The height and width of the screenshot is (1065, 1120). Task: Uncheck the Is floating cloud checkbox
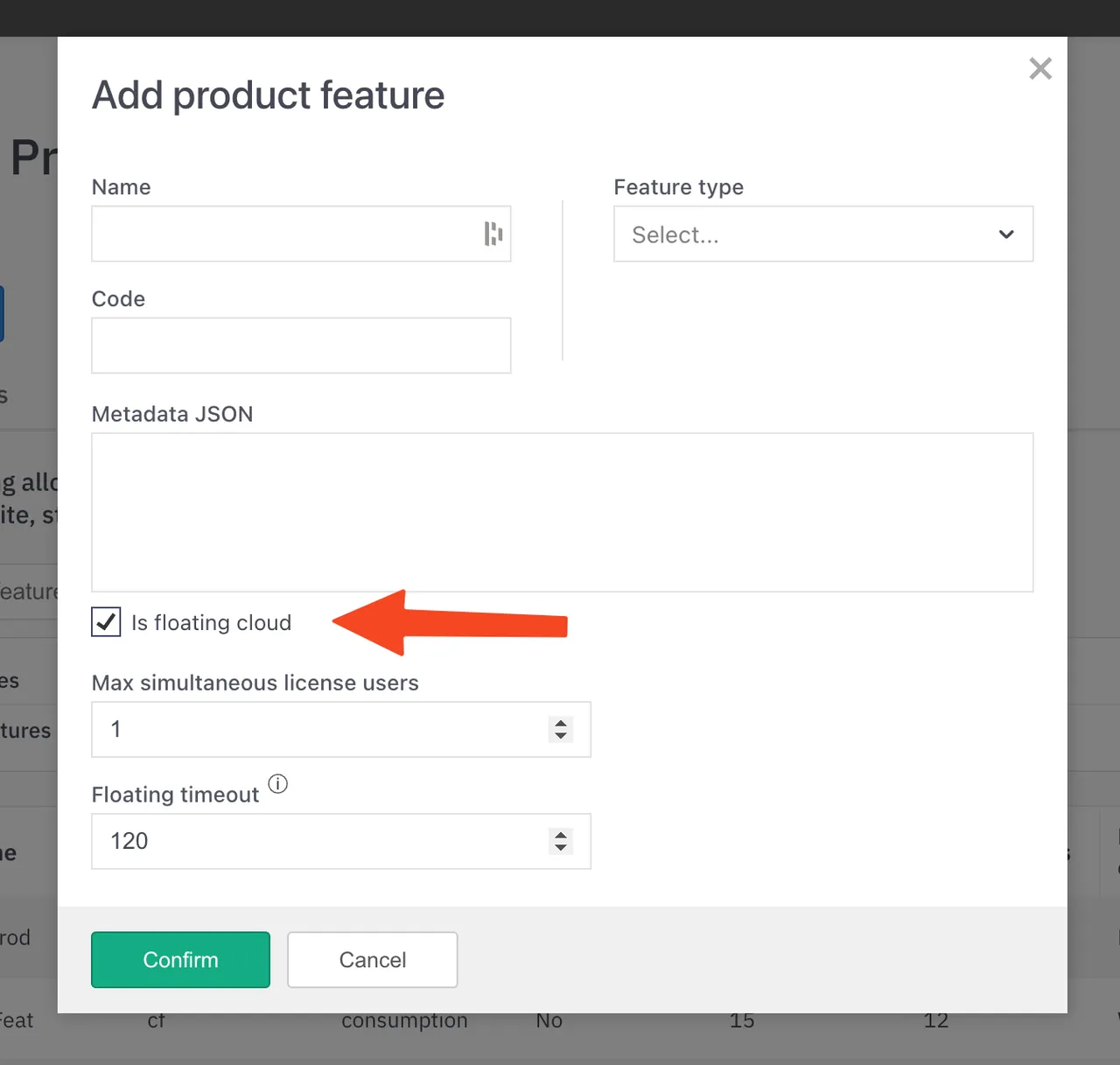coord(105,622)
